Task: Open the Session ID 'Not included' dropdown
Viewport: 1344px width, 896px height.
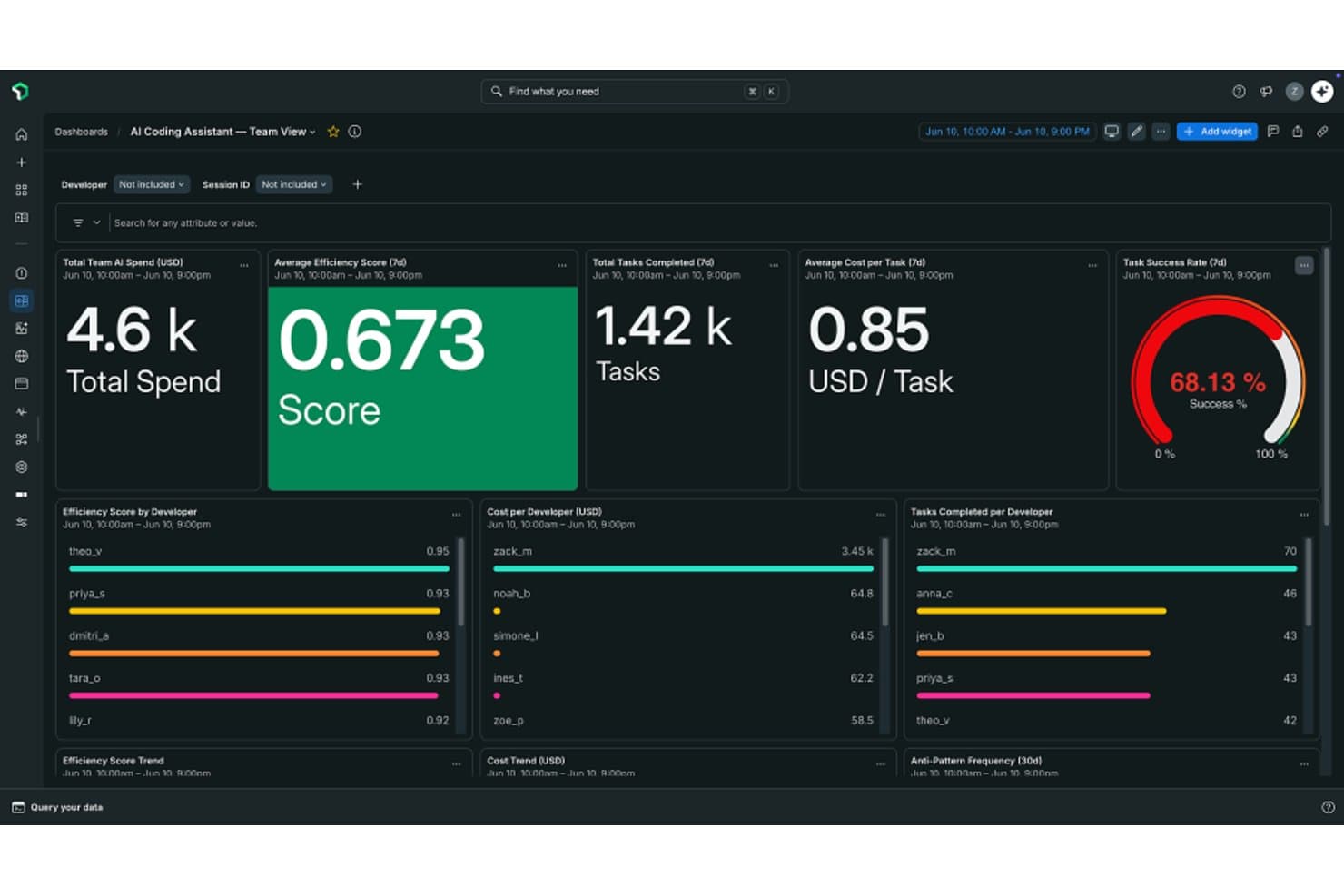Action: [294, 184]
